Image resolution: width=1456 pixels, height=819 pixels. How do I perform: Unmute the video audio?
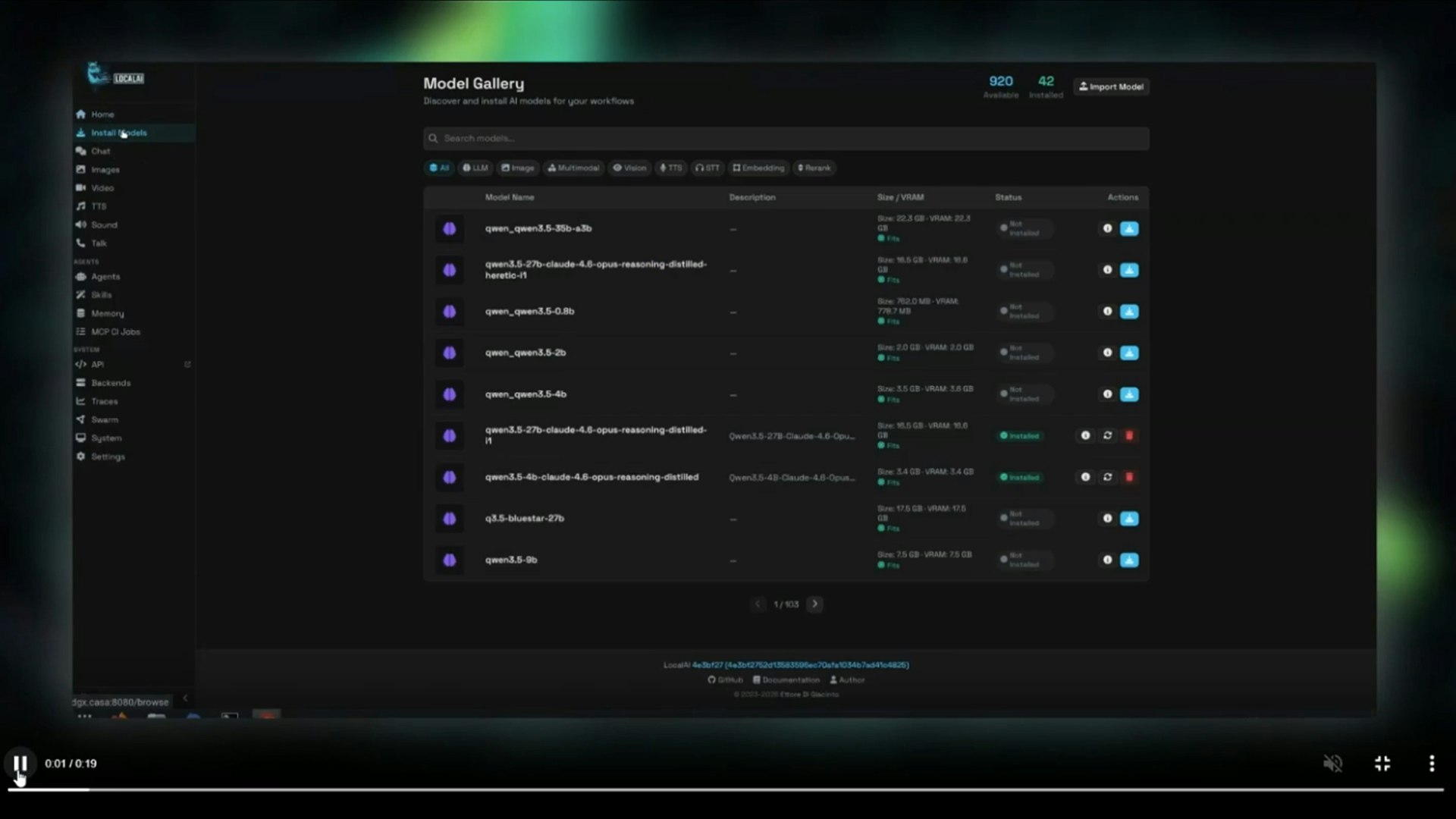pos(1332,764)
